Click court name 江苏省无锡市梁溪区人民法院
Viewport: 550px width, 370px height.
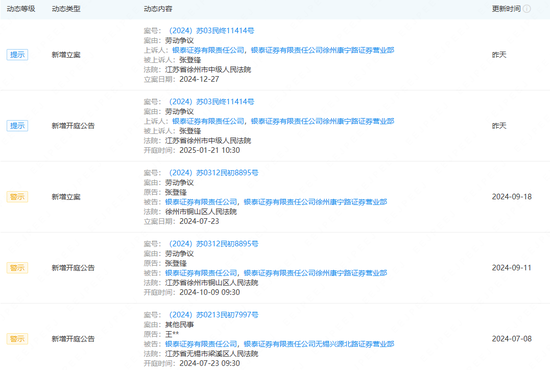tap(212, 354)
